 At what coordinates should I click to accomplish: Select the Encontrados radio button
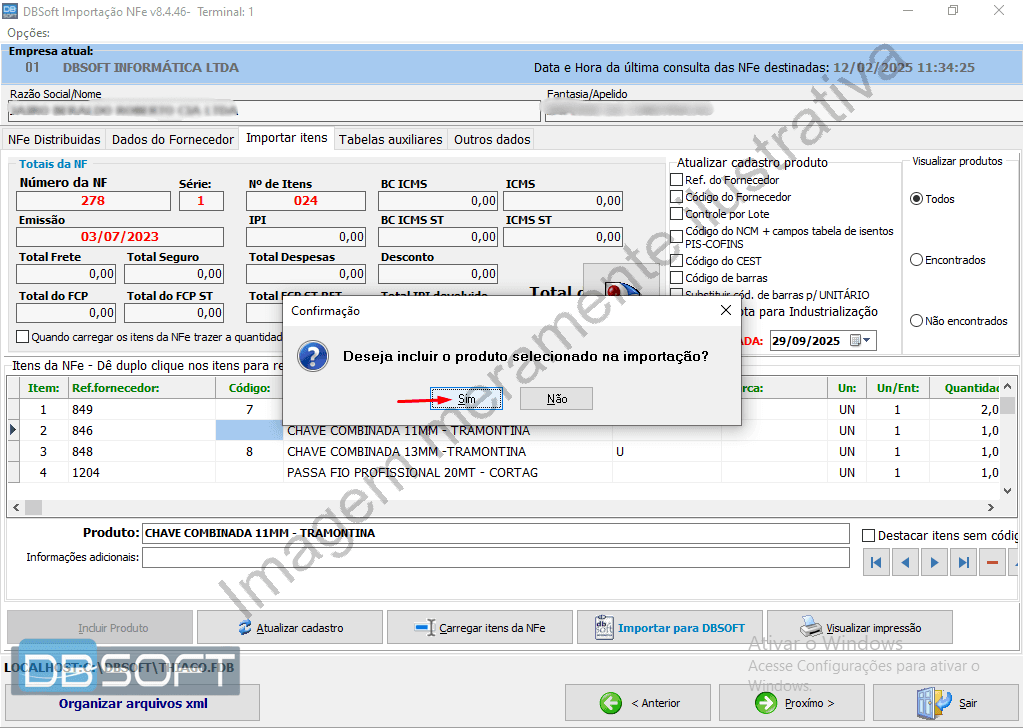coord(916,260)
